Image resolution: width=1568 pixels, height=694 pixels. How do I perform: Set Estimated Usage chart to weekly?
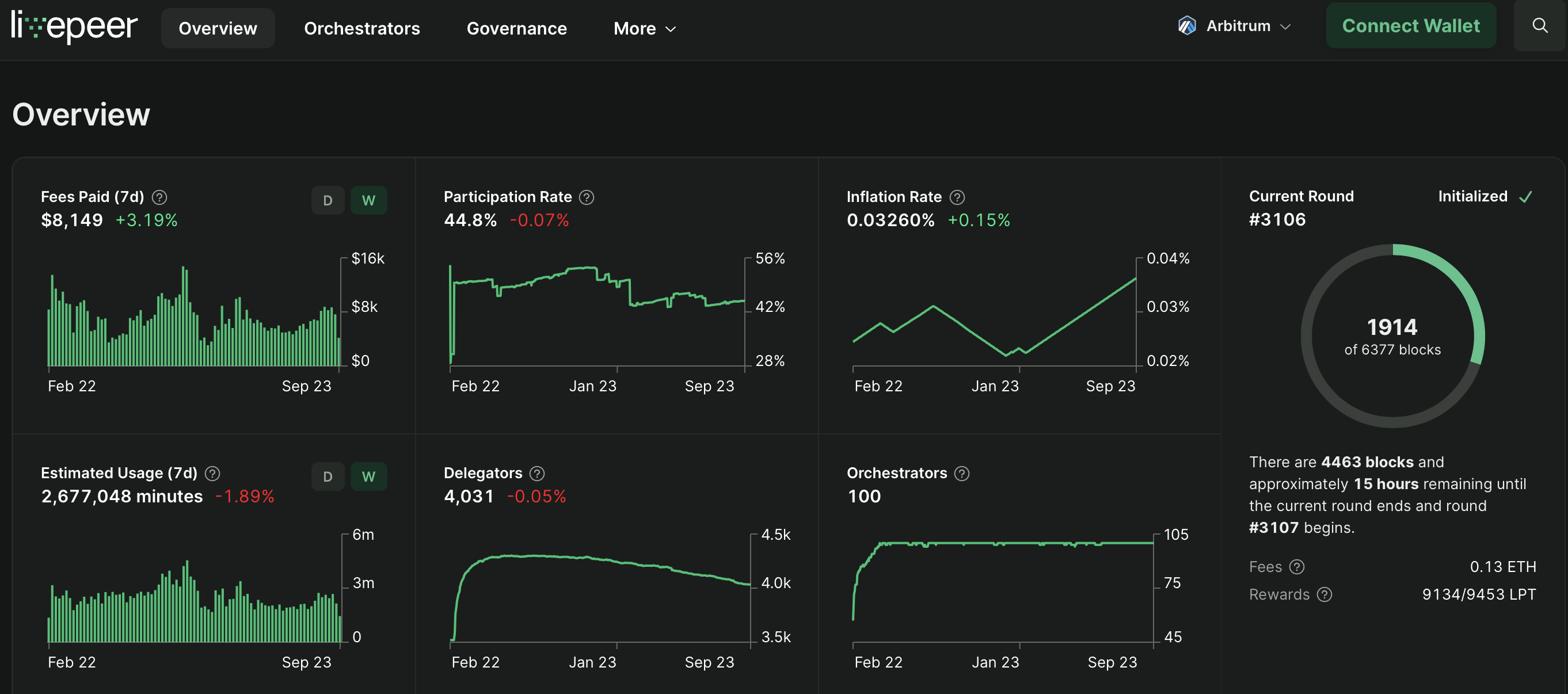coord(368,476)
